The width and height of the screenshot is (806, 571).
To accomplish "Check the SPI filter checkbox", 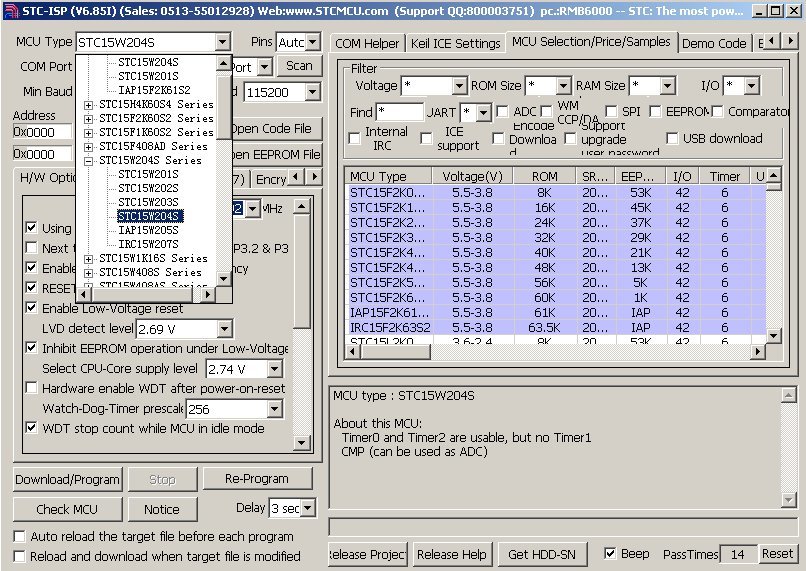I will pos(611,112).
